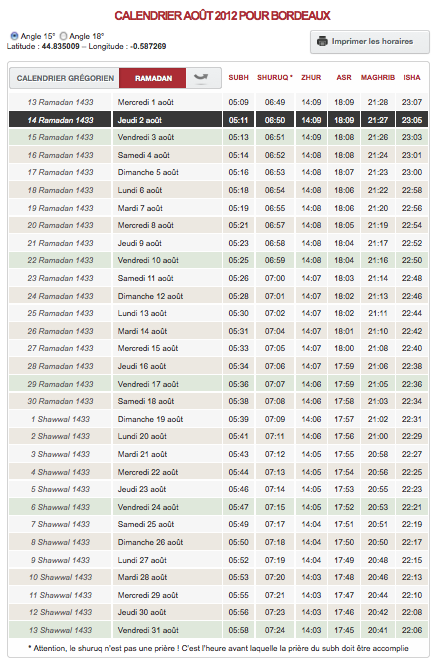Switch to the Ramadan tab
This screenshot has width=435, height=660.
click(153, 78)
